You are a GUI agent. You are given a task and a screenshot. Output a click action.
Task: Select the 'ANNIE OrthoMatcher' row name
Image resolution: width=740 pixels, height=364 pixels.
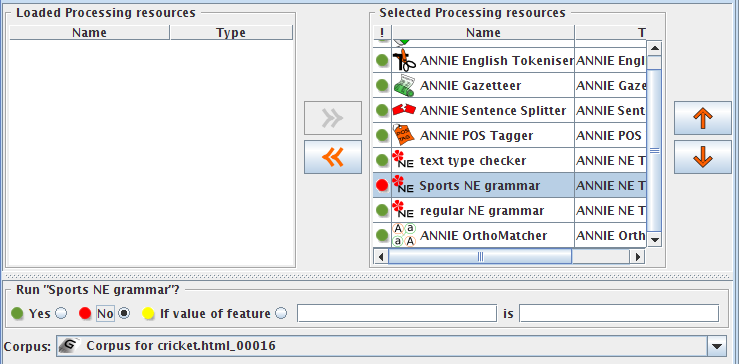click(x=483, y=236)
